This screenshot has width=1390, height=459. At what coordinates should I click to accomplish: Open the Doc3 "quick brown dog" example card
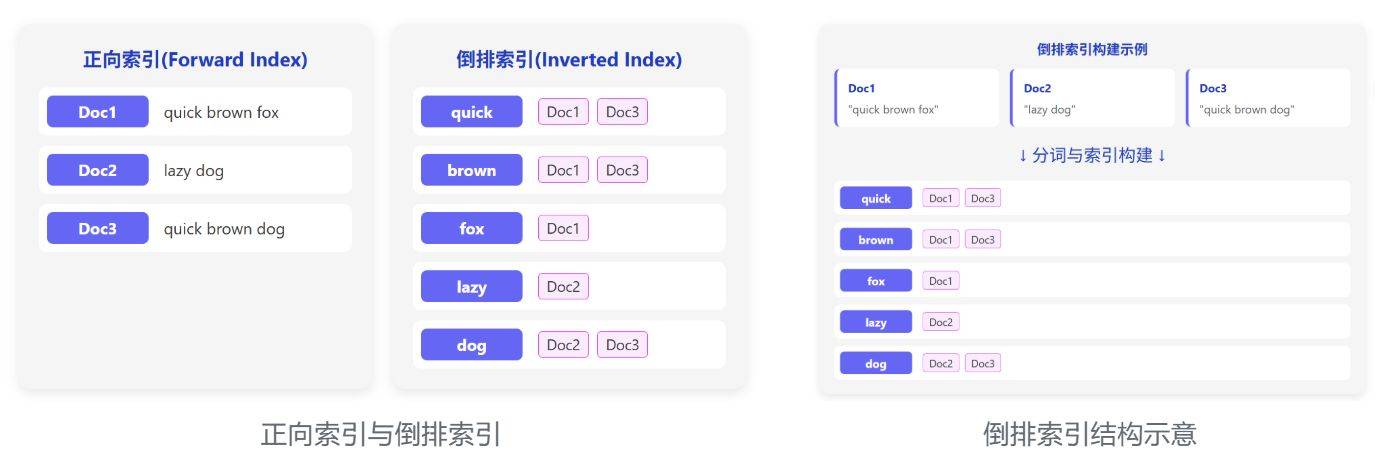pos(1269,98)
